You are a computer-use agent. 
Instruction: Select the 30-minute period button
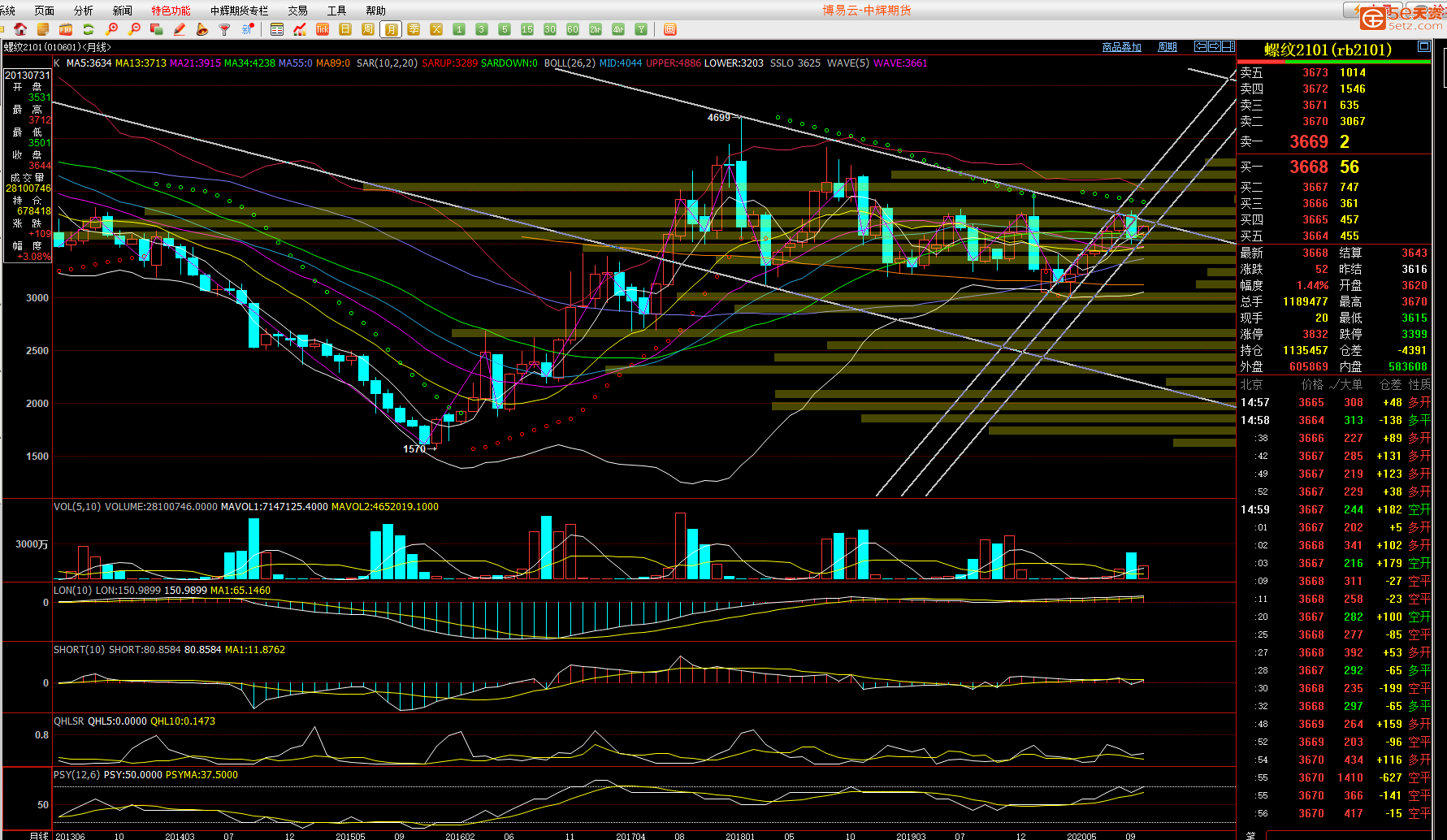(550, 29)
